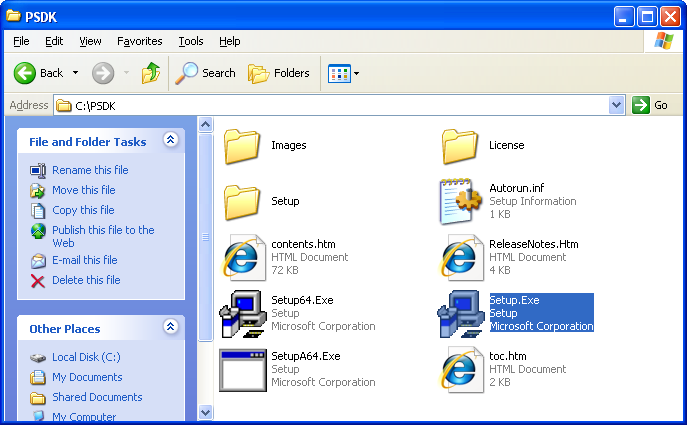Open the Views dropdown button
687x425 pixels.
pos(344,73)
